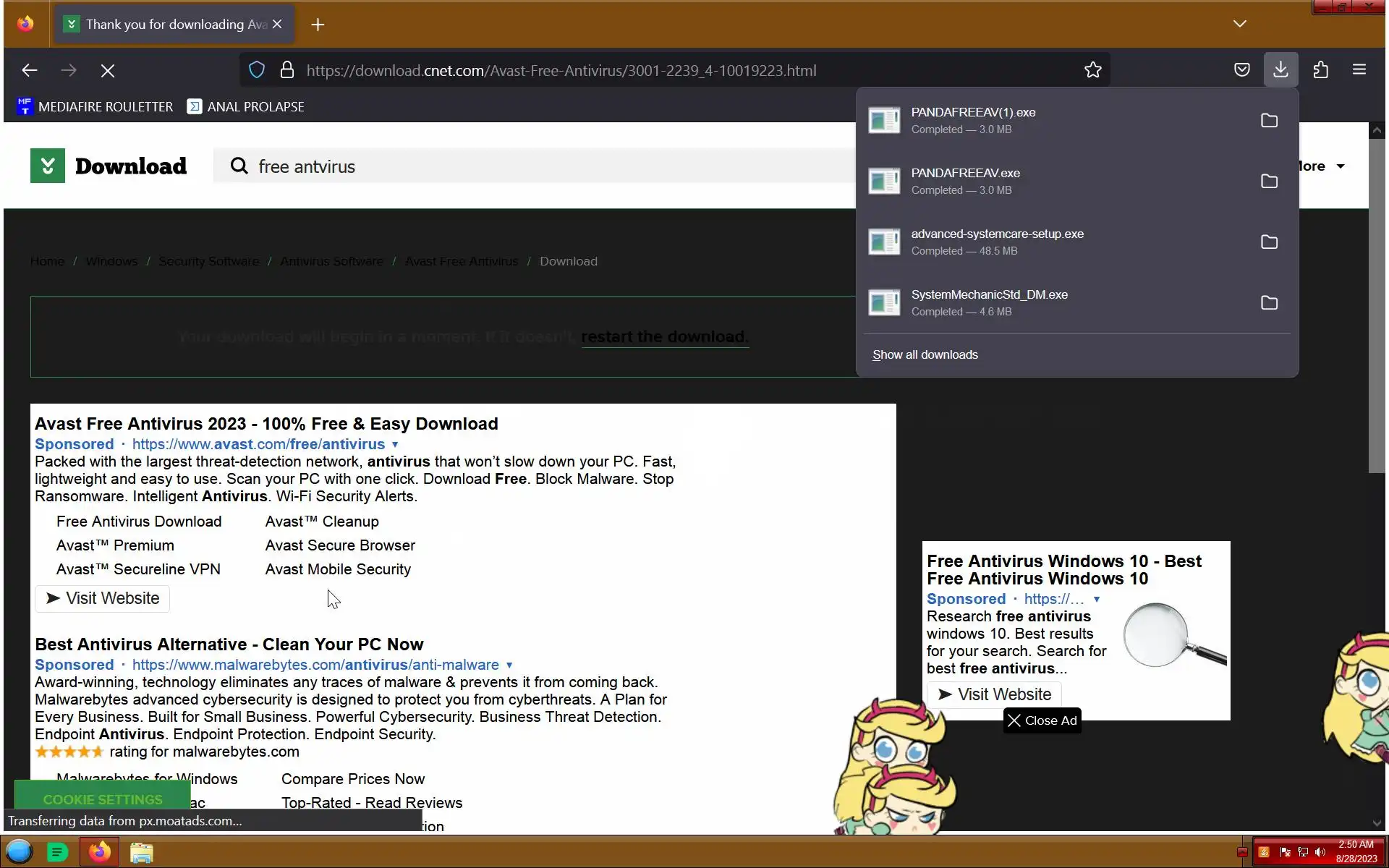Screen dimensions: 1389x868
Task: Open MEDIAFIRE ROULETTER bookmark
Action: [95, 107]
